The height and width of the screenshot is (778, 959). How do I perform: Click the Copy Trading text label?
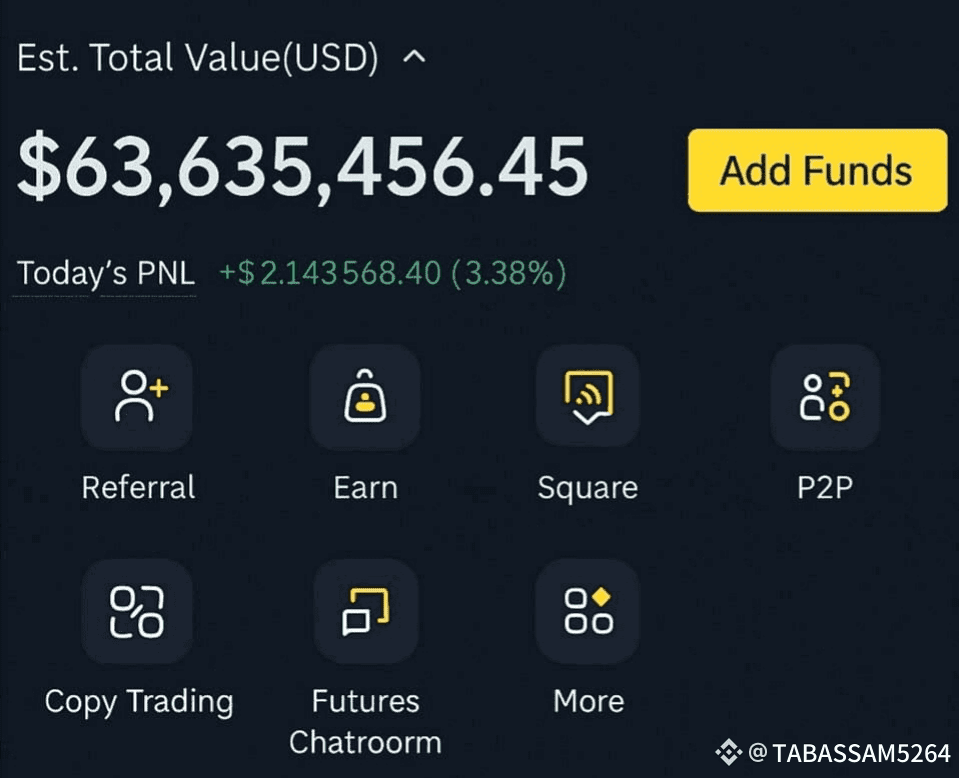pos(139,702)
